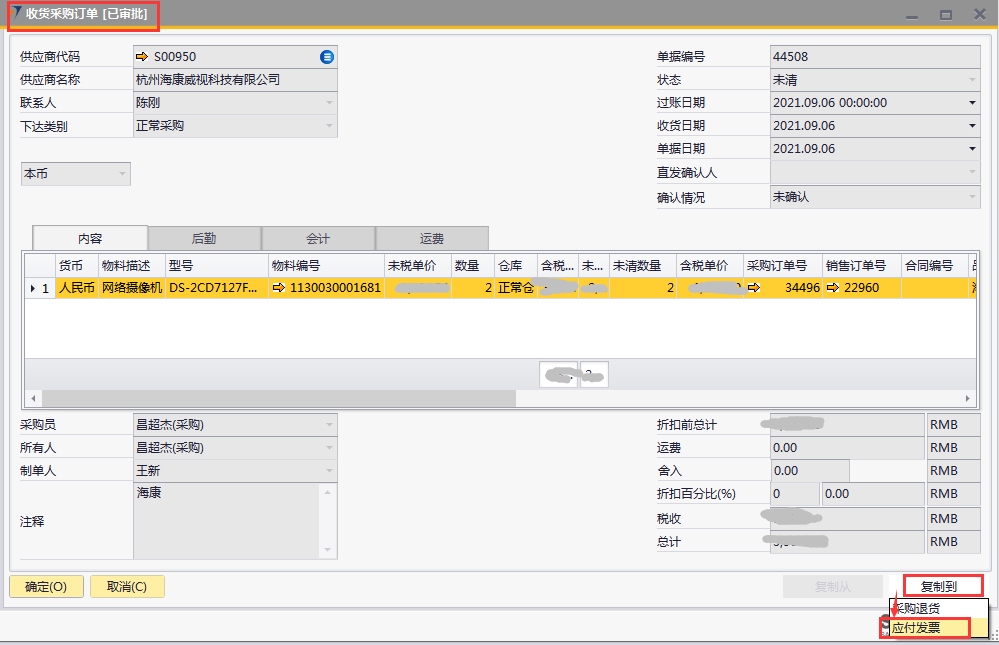This screenshot has width=999, height=645.
Task: Click row 1 header triangle marker
Action: (33, 288)
